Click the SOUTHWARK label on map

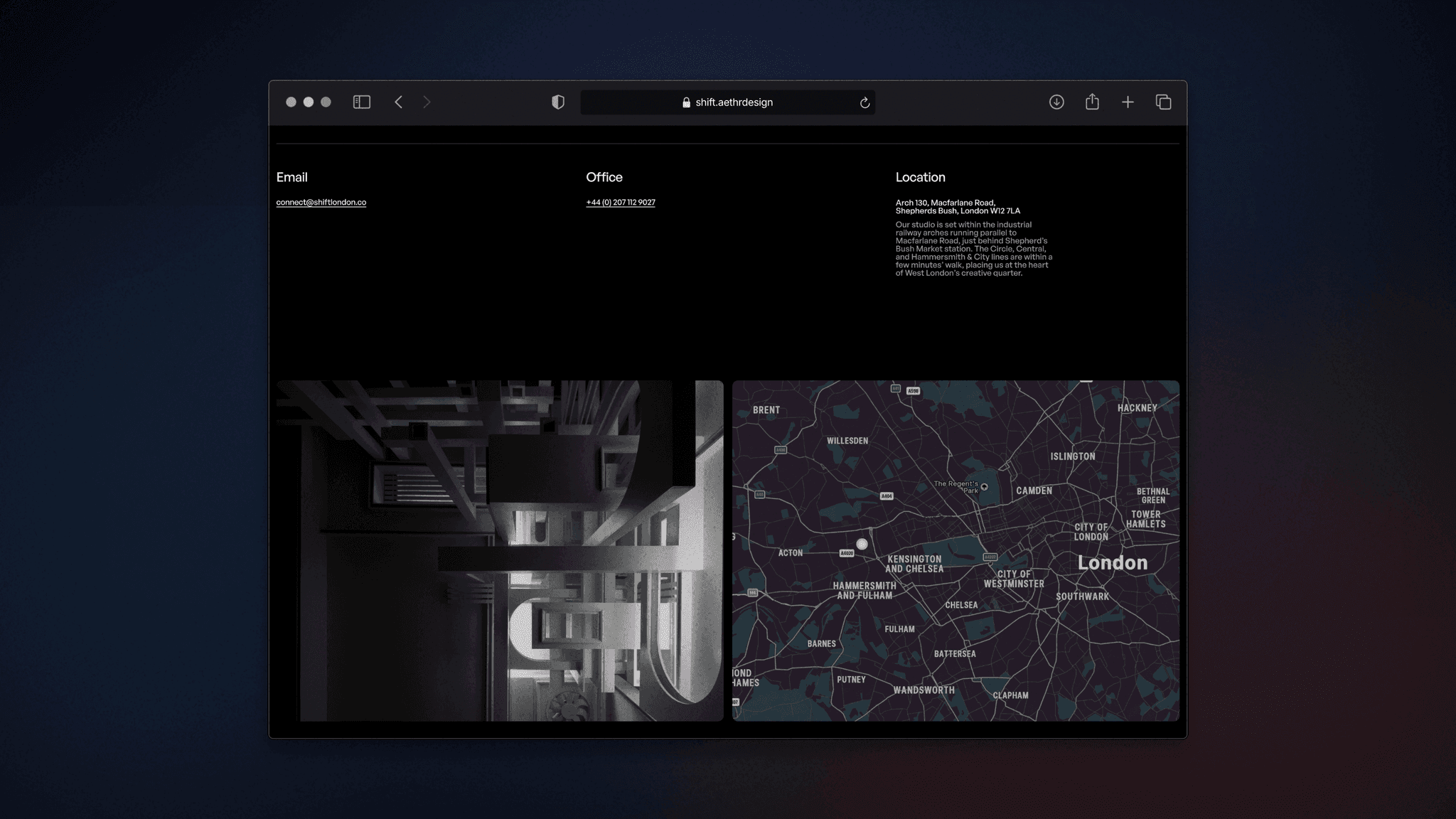pos(1082,596)
